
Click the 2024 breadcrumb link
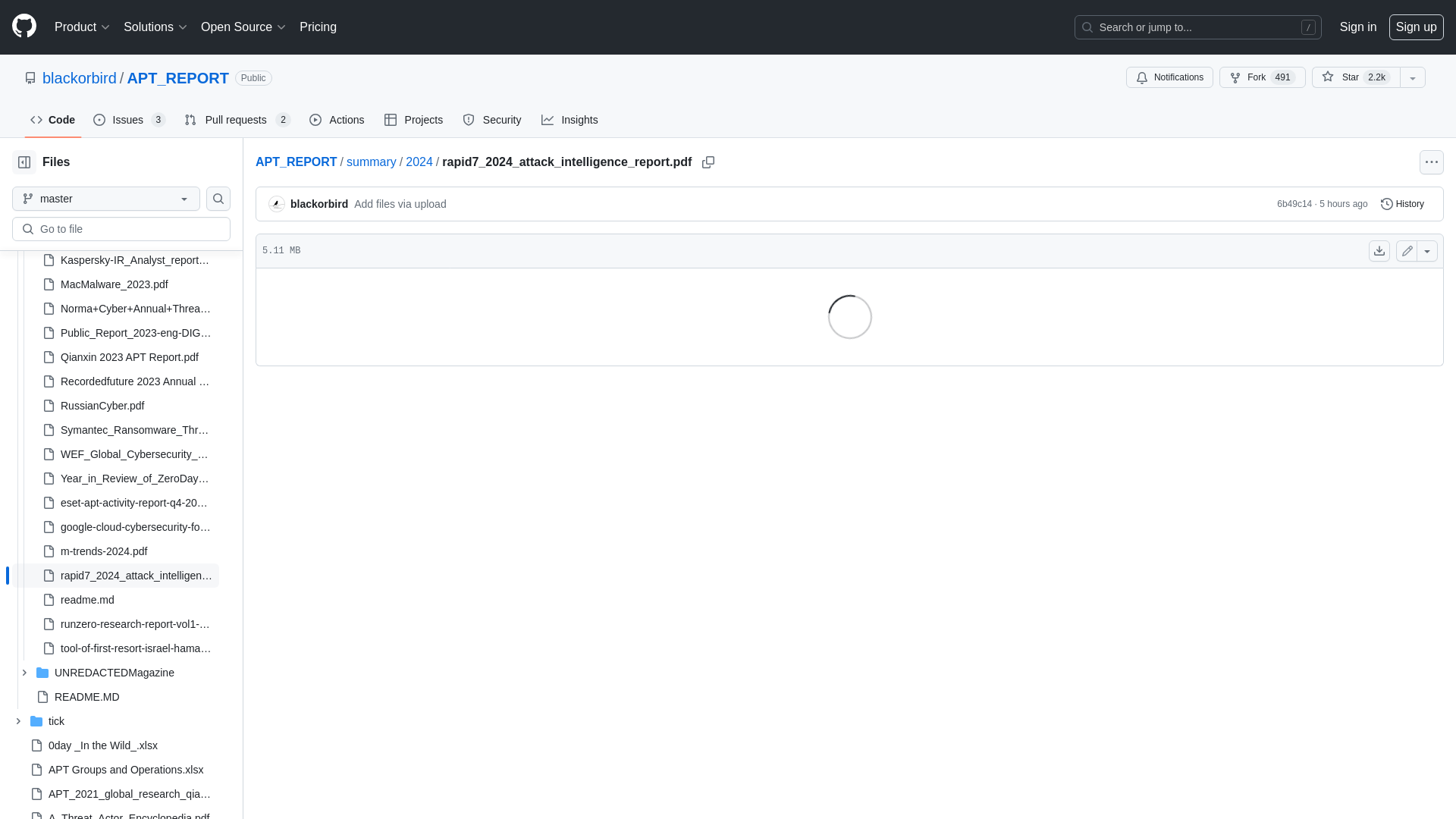419,162
